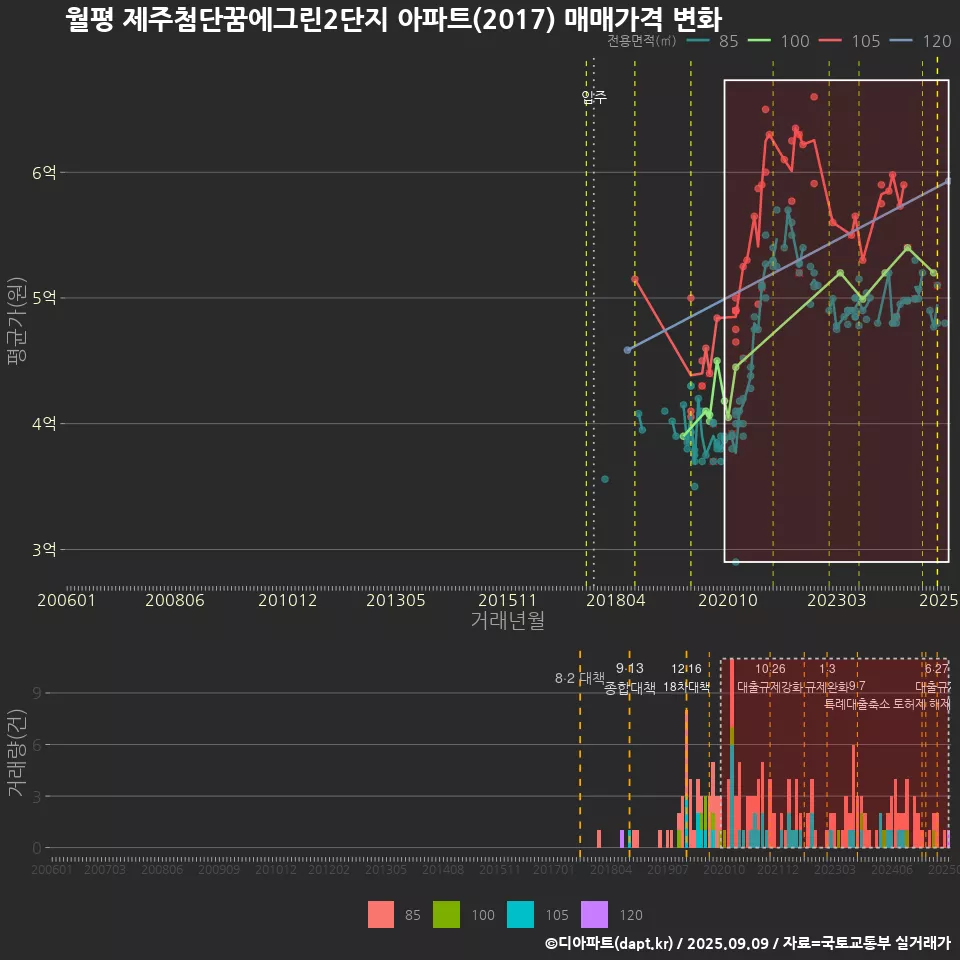Screen dimensions: 960x960
Task: Click the 3 label on volume axis
Action: (37, 797)
